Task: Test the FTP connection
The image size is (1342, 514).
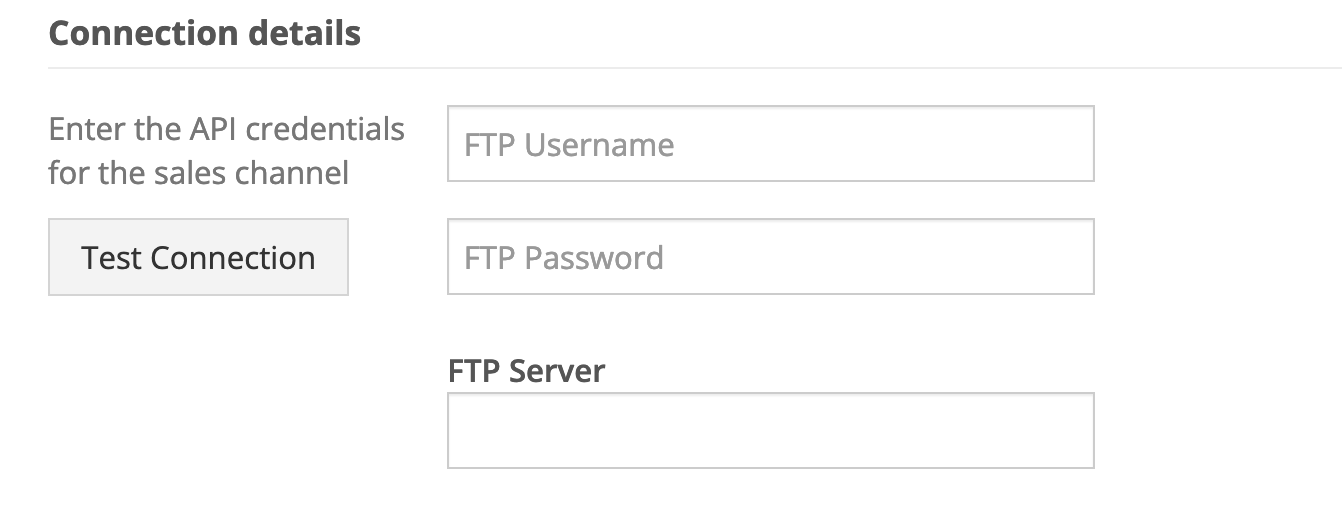Action: tap(198, 257)
